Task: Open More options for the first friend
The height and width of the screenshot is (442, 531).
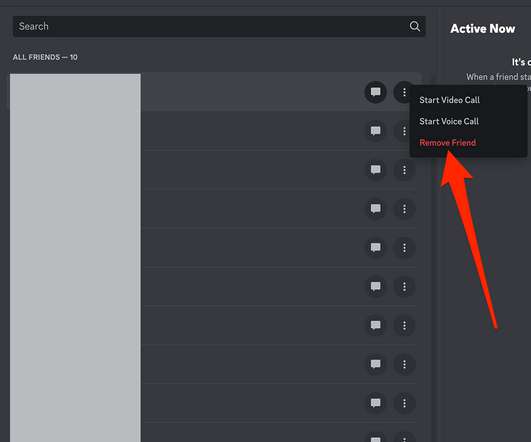Action: click(x=404, y=92)
